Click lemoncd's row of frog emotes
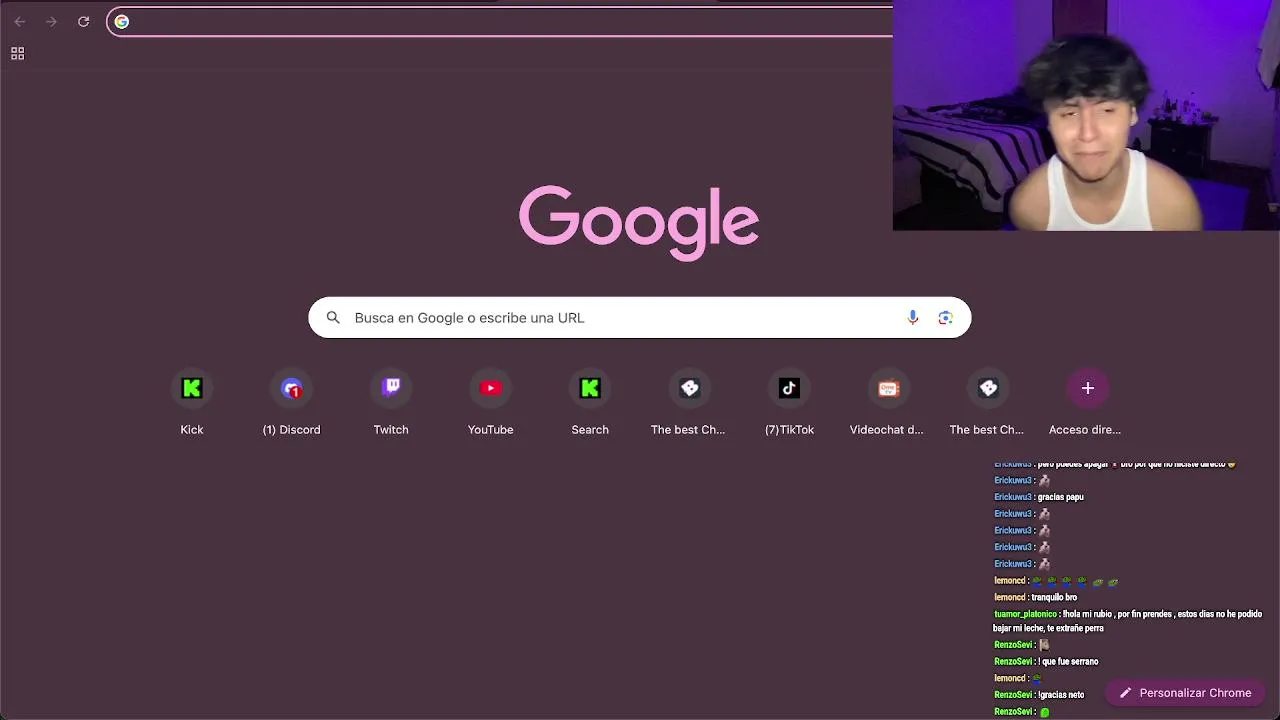Screen dimensions: 1280x720 (x=1075, y=581)
